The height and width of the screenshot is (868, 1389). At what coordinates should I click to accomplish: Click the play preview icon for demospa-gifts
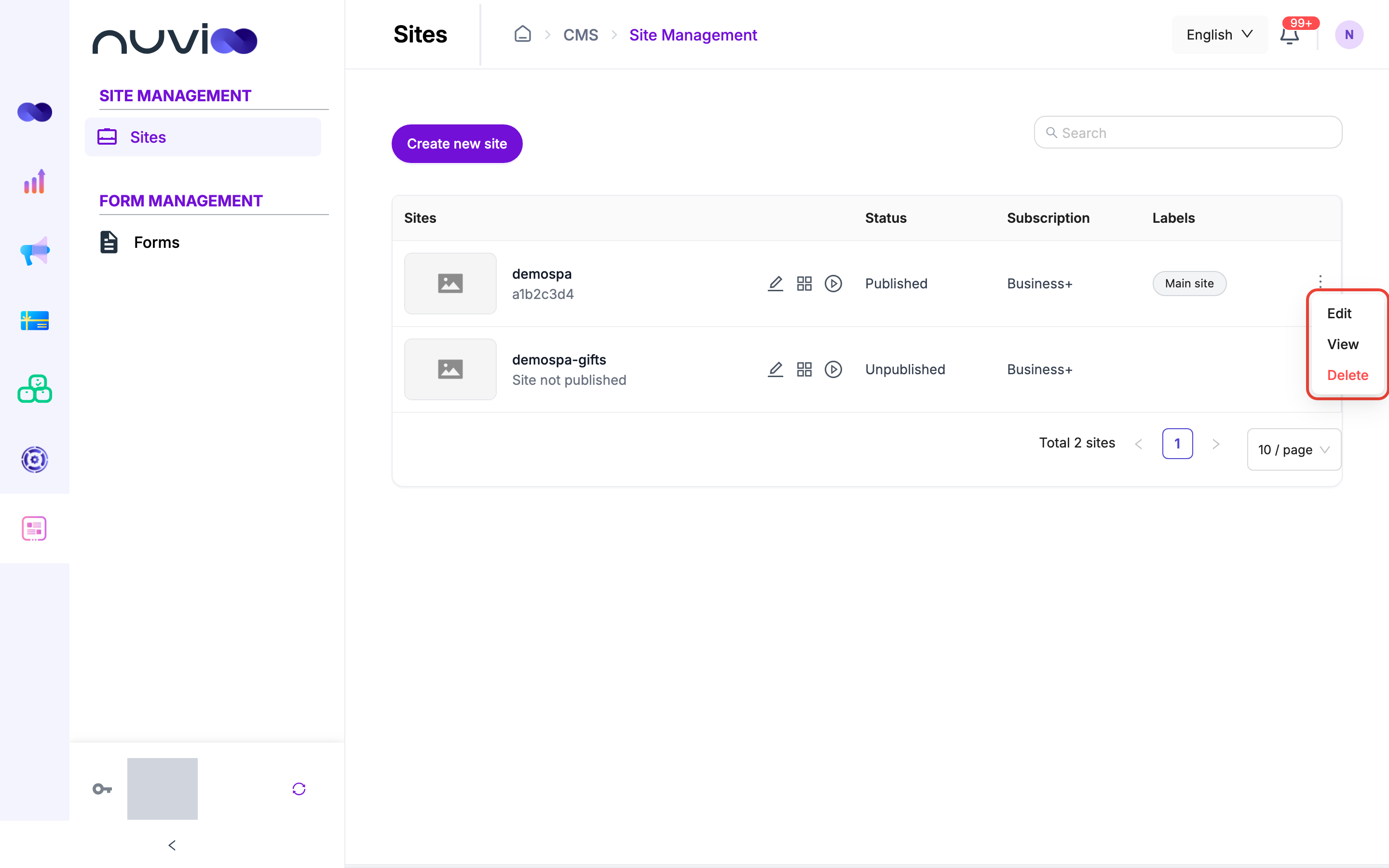833,369
